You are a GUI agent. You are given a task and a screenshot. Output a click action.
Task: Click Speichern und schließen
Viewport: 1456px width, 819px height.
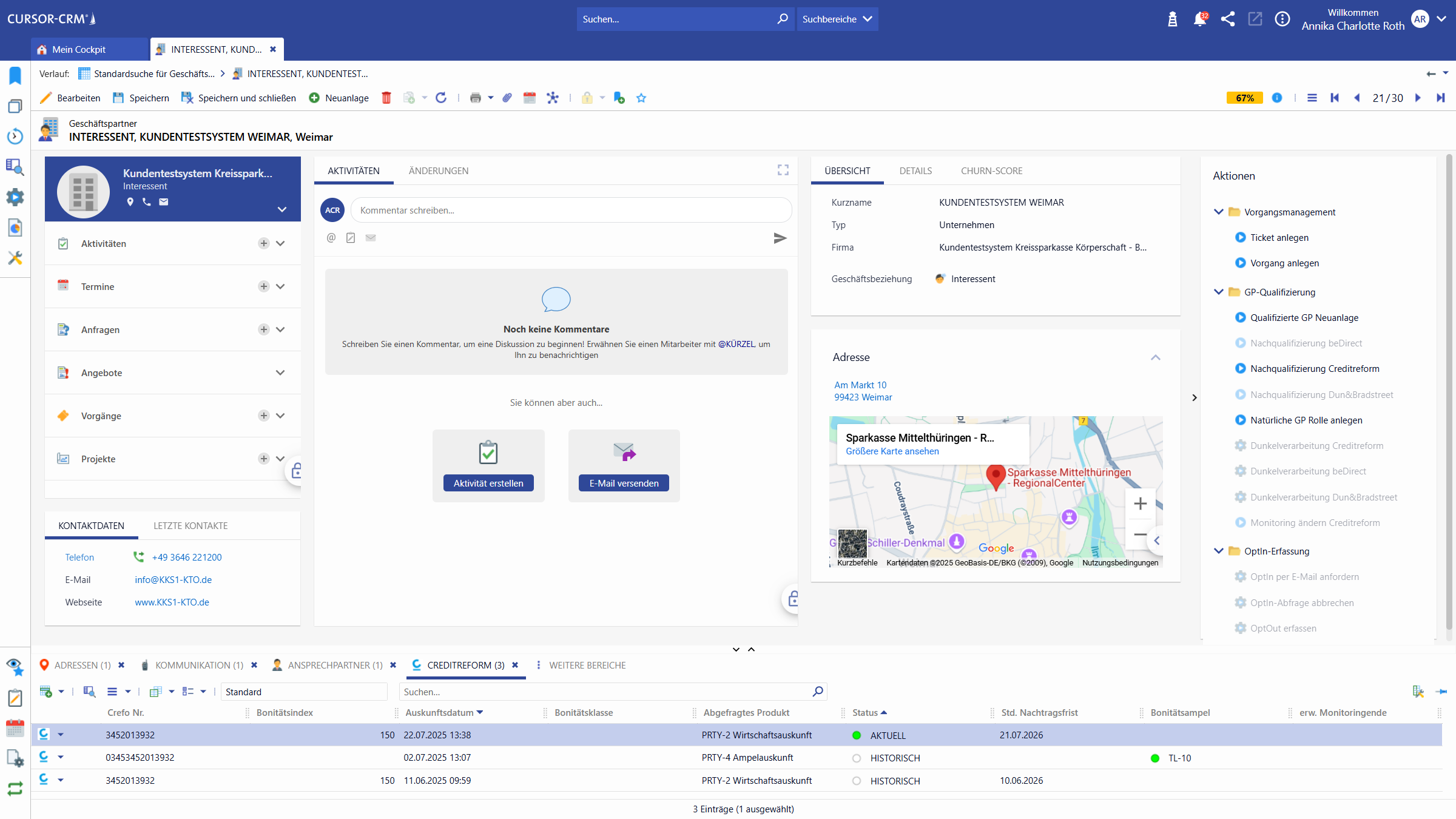click(x=239, y=98)
